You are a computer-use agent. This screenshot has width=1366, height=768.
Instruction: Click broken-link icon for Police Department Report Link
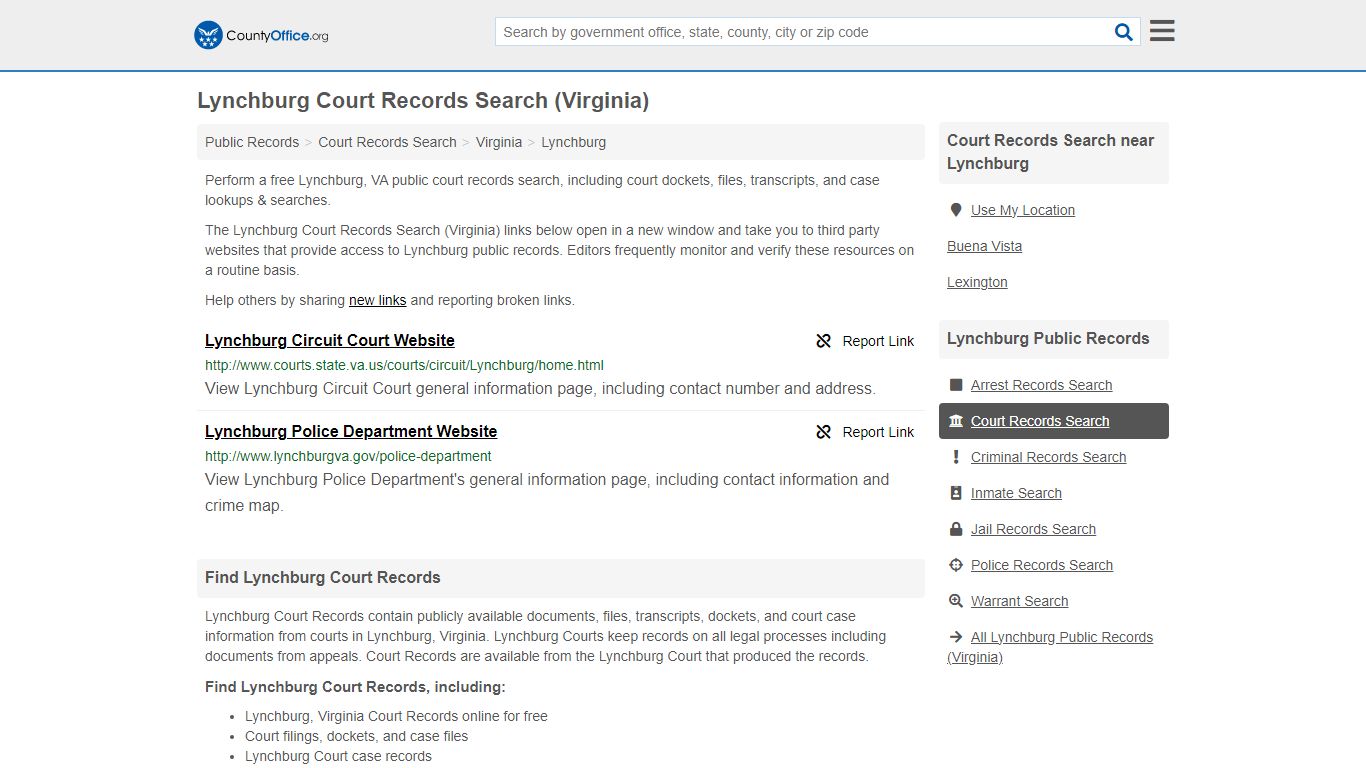click(x=824, y=432)
